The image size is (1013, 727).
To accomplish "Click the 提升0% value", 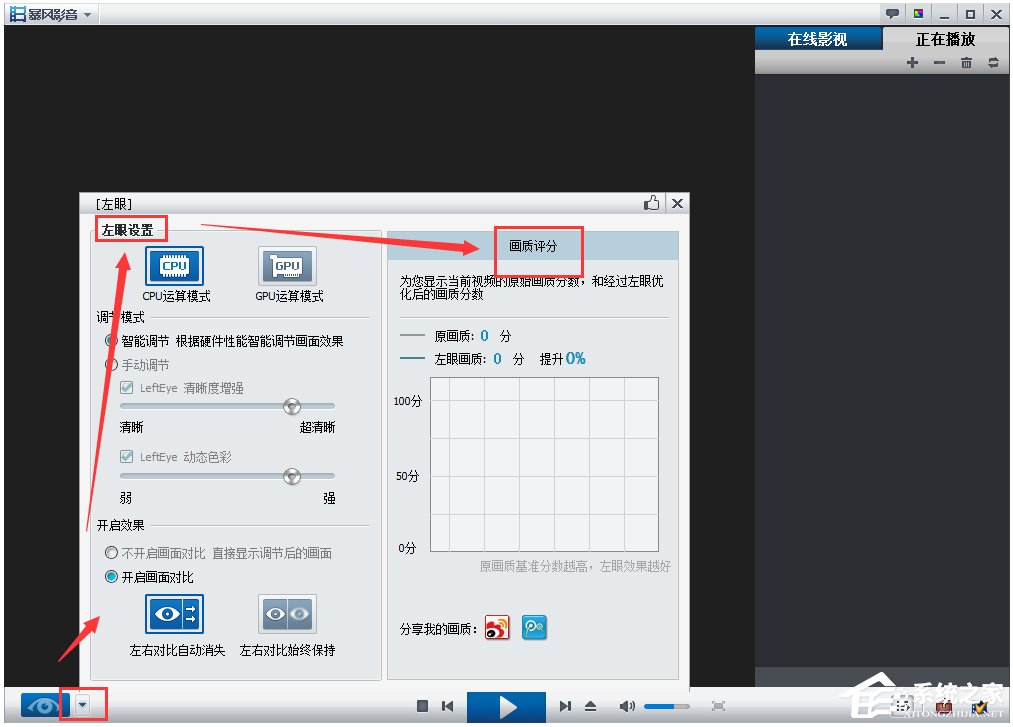I will [563, 359].
